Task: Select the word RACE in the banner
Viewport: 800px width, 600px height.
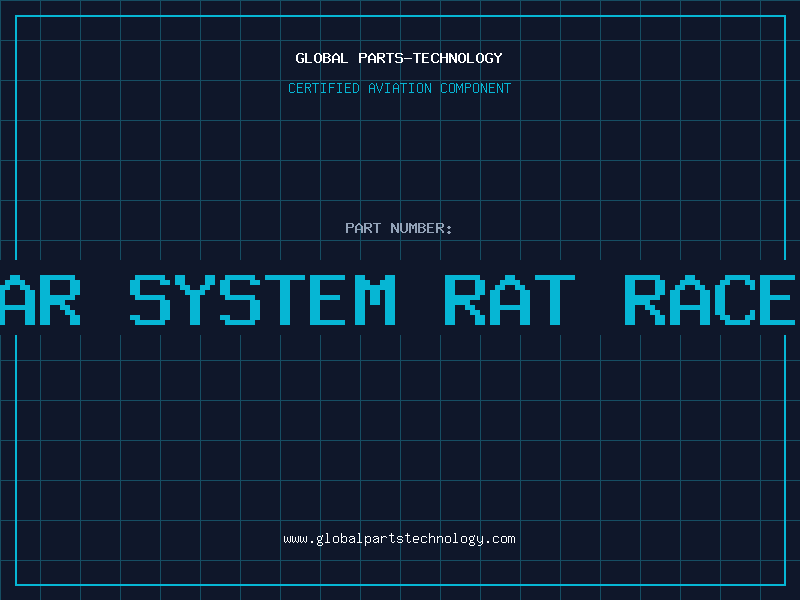Action: (x=710, y=300)
